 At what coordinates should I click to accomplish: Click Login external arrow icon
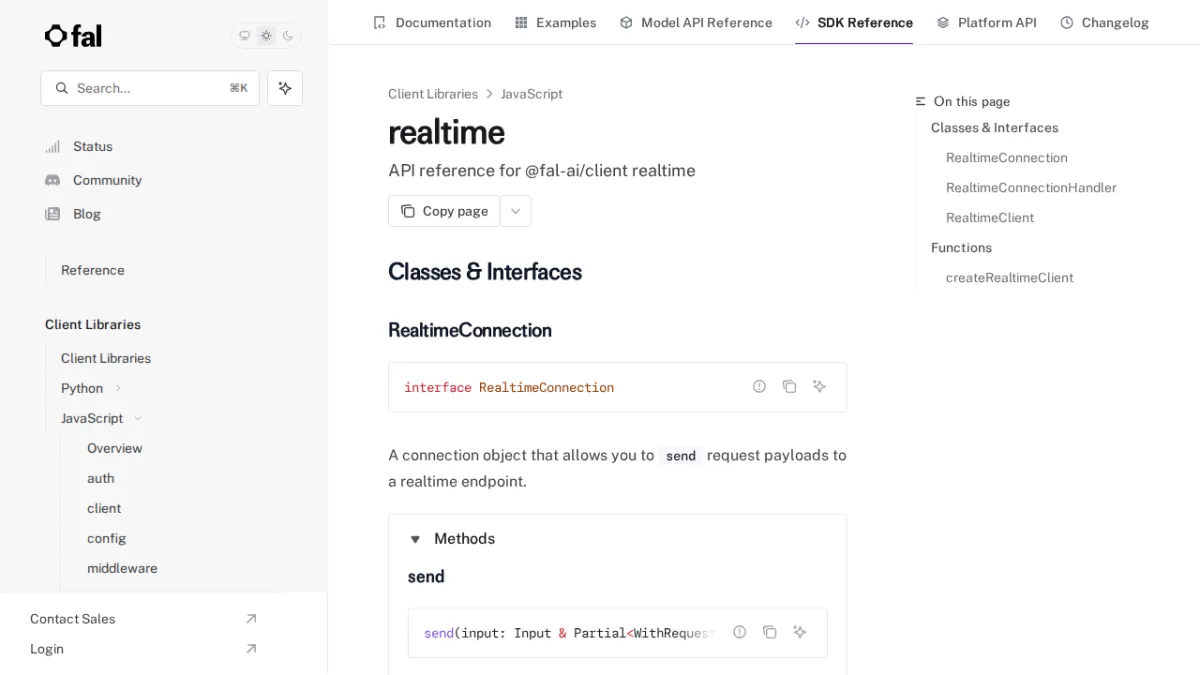point(251,649)
